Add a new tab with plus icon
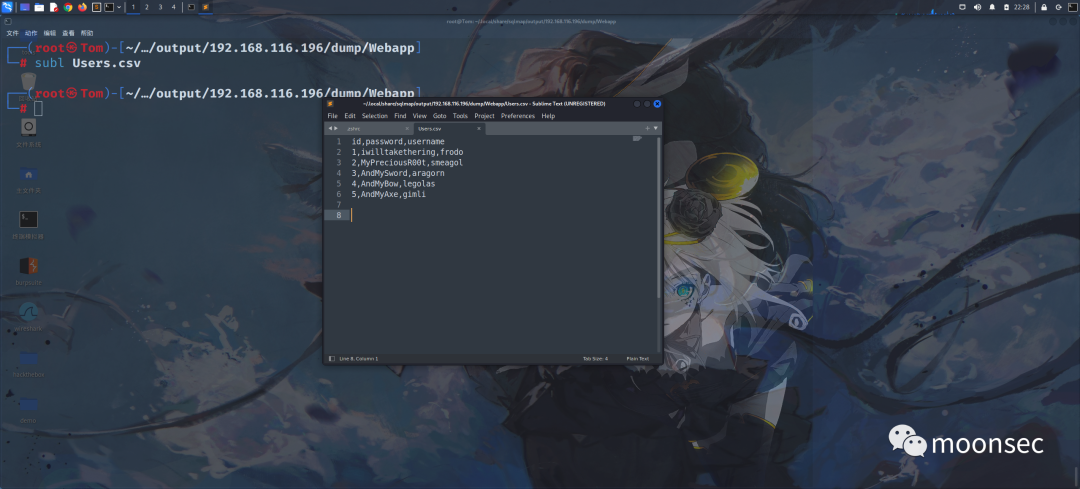The width and height of the screenshot is (1080, 489). (647, 129)
